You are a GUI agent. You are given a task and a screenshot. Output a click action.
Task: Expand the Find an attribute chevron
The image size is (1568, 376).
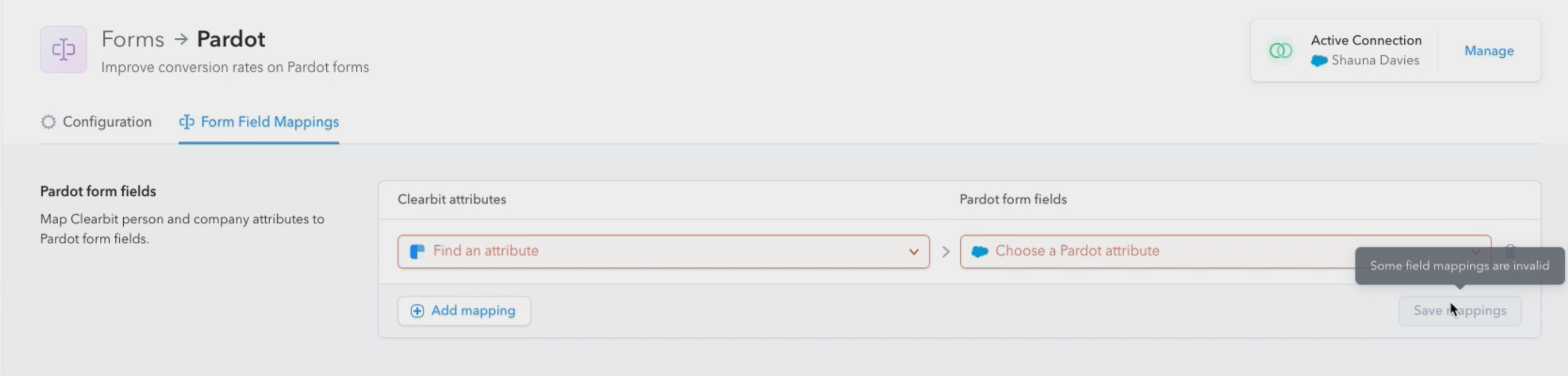coord(914,251)
